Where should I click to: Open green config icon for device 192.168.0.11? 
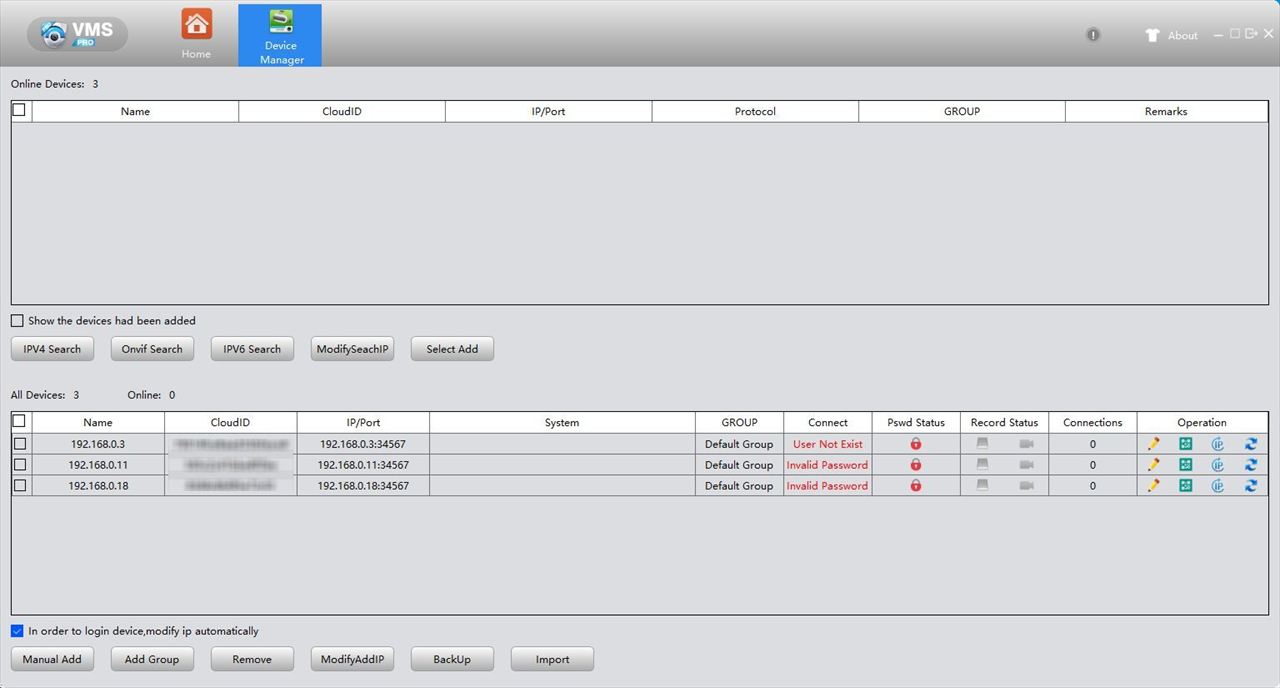point(1185,465)
